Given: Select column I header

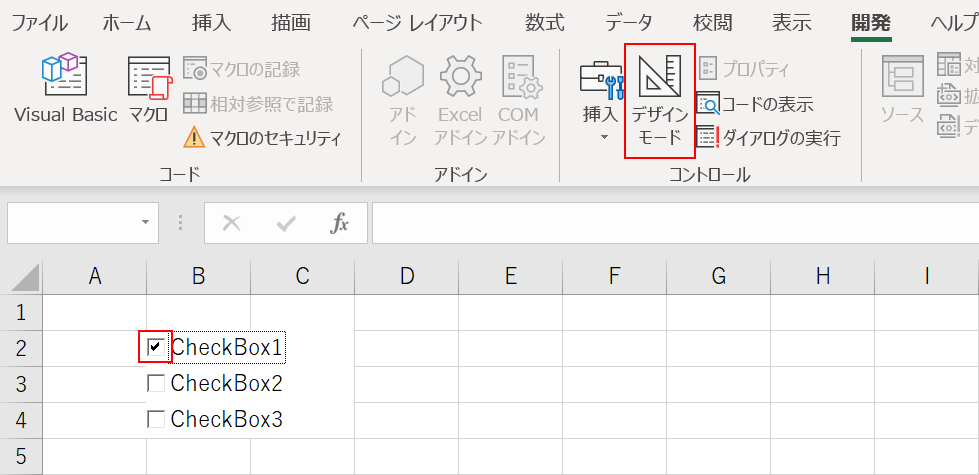Looking at the screenshot, I should click(x=927, y=277).
